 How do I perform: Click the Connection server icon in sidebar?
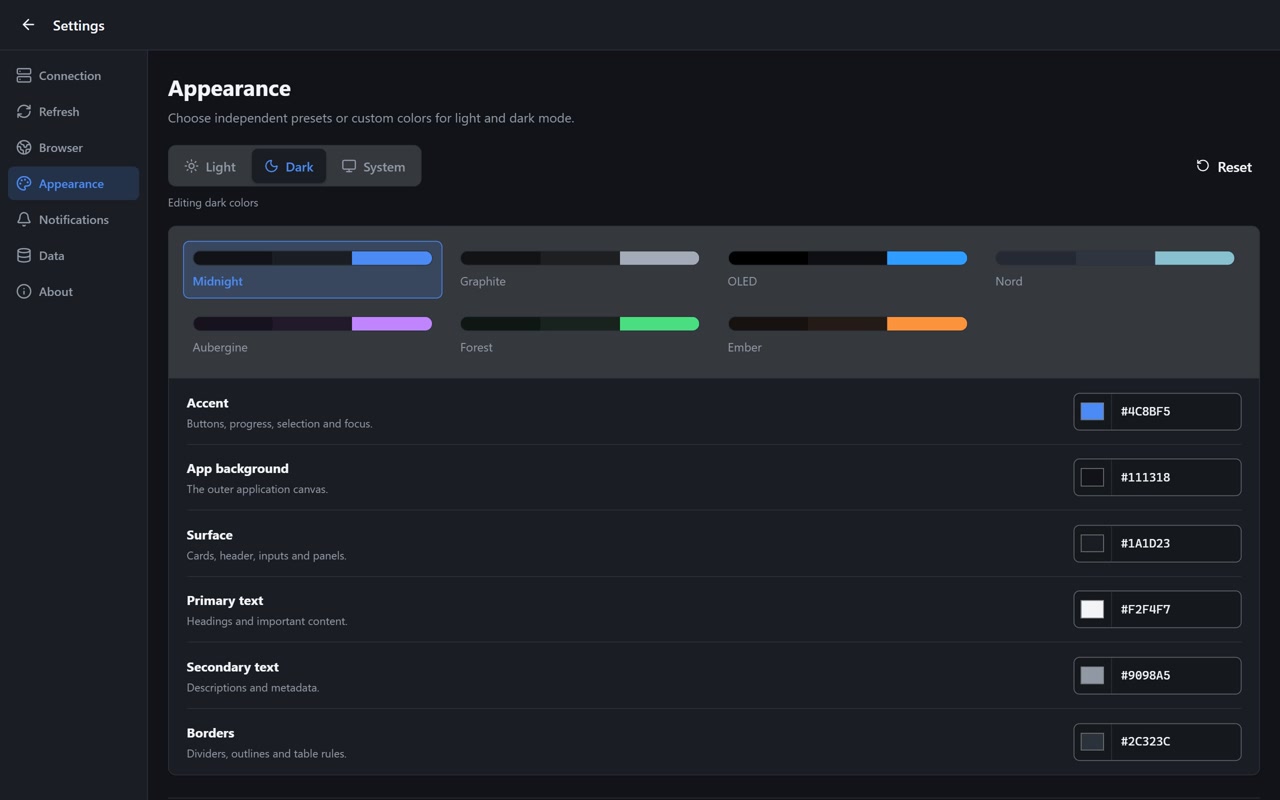[x=24, y=76]
